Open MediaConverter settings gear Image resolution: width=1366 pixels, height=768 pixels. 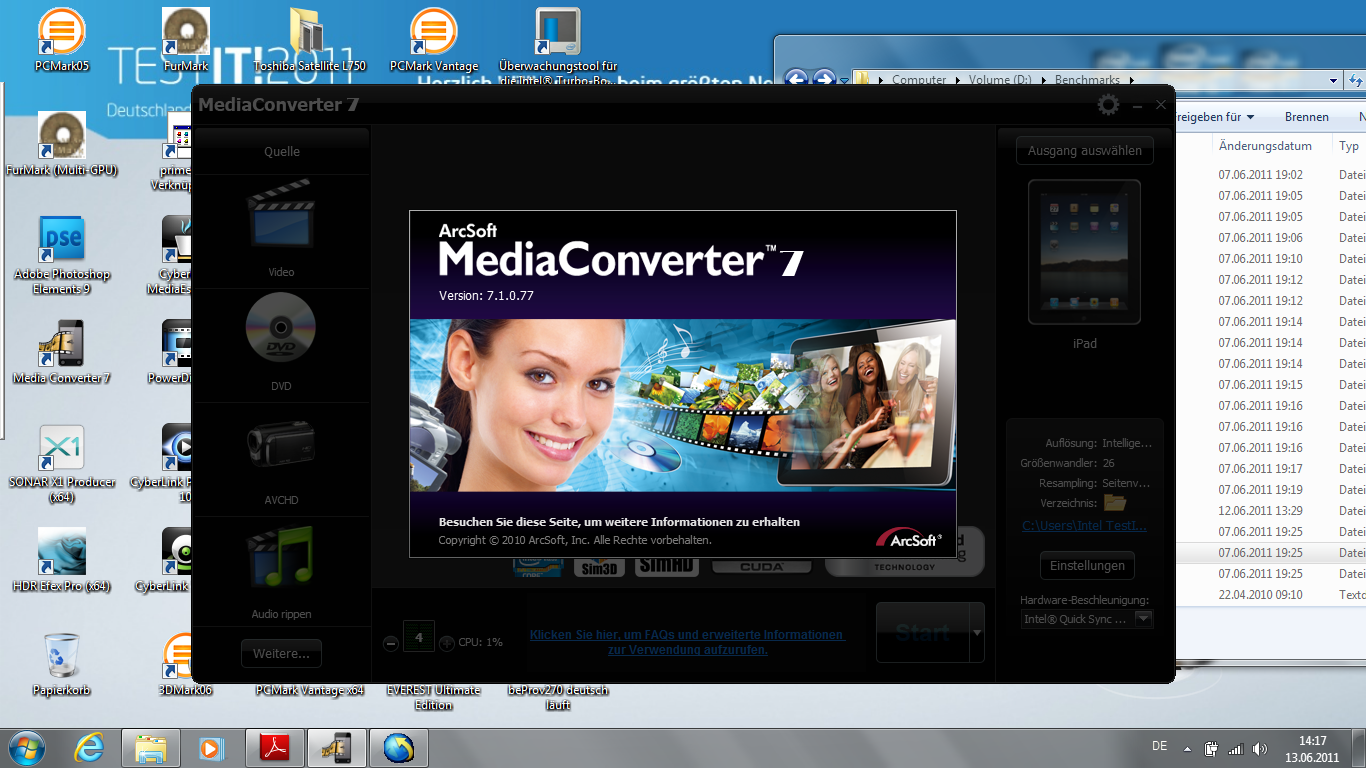pyautogui.click(x=1108, y=105)
